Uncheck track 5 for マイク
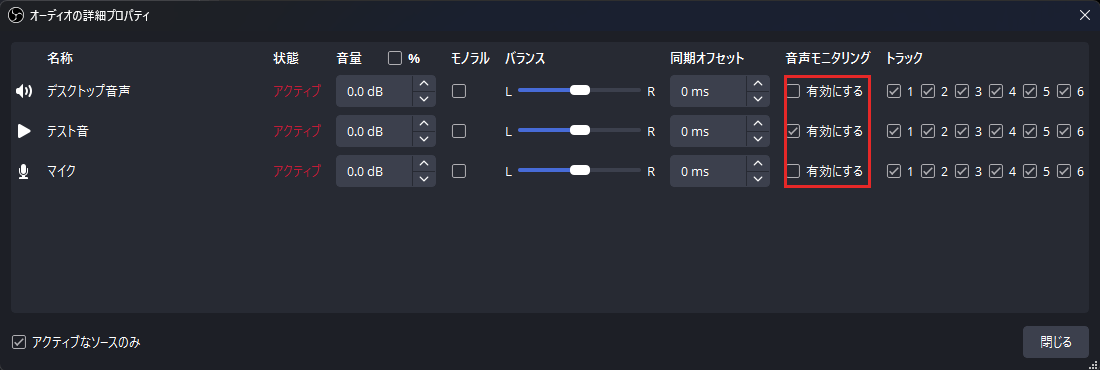This screenshot has height=370, width=1100. (x=1030, y=171)
